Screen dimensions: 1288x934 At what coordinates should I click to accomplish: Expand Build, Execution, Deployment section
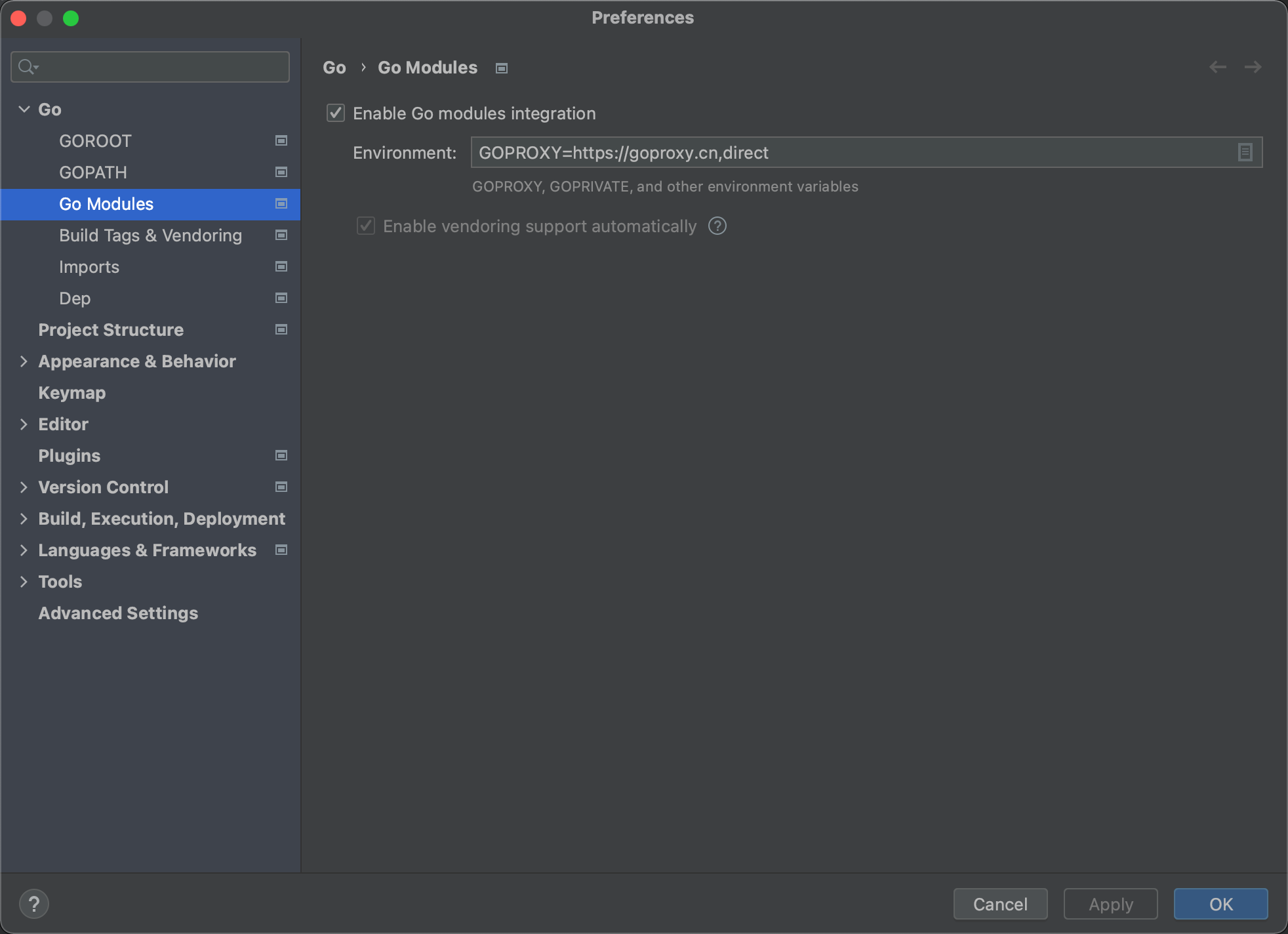(x=24, y=518)
